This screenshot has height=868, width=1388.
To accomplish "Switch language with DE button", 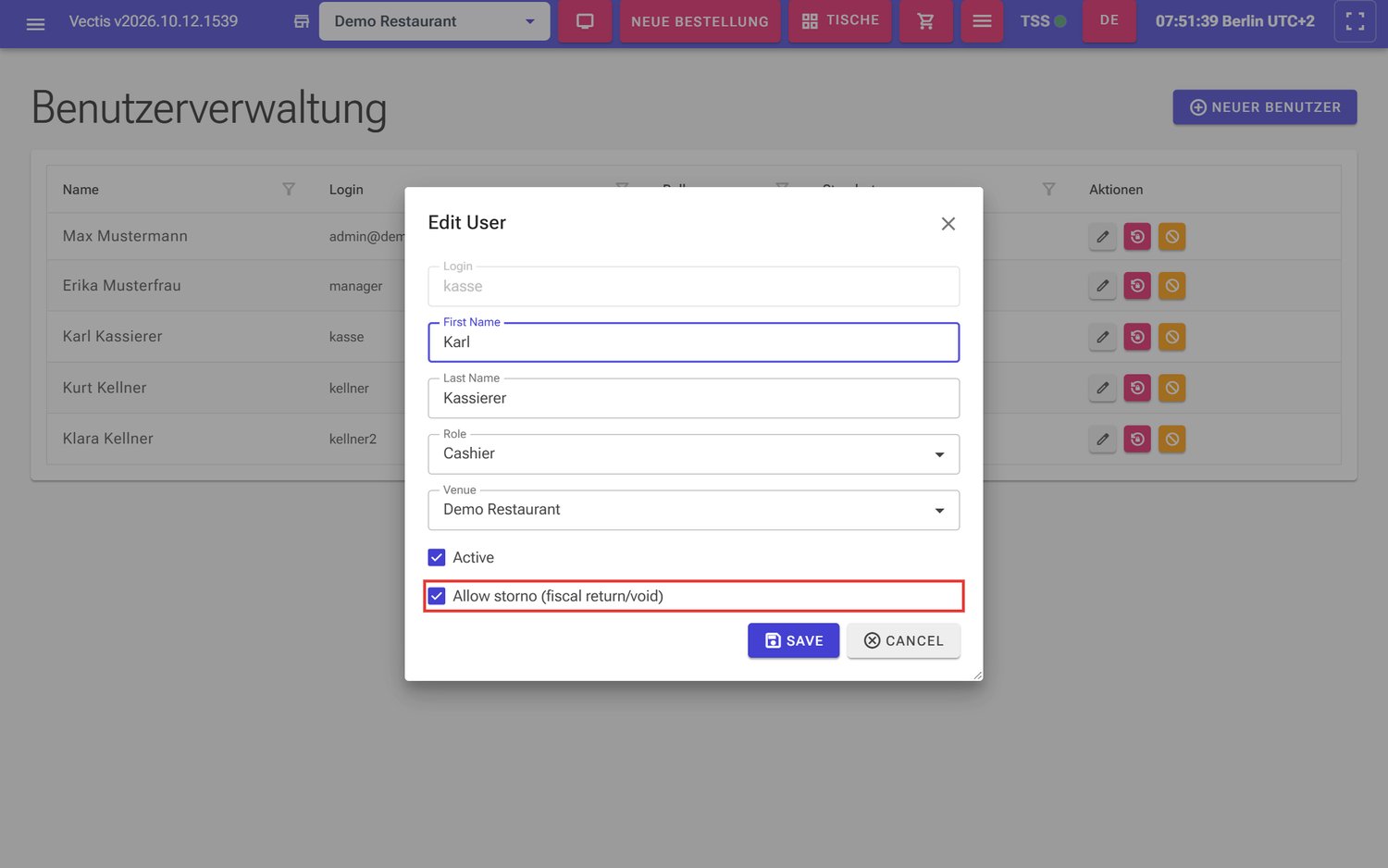I will [x=1109, y=20].
